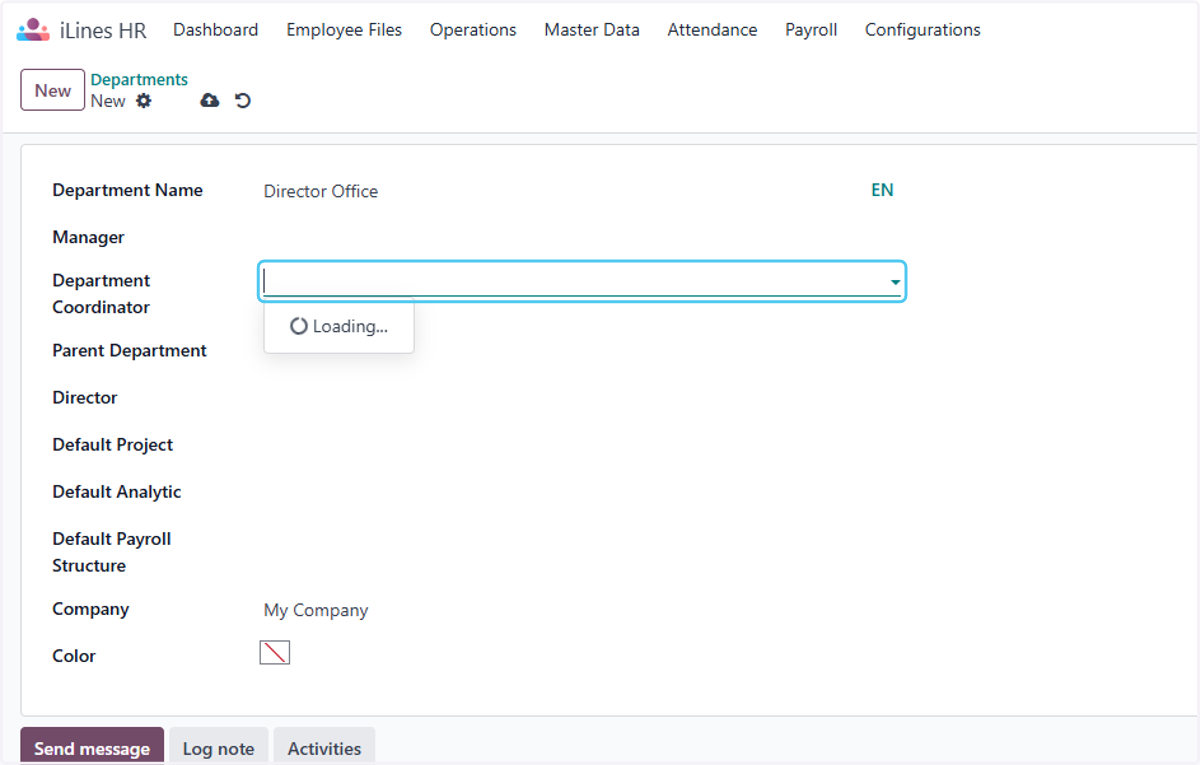
Task: Open the Operations menu
Action: (x=473, y=30)
